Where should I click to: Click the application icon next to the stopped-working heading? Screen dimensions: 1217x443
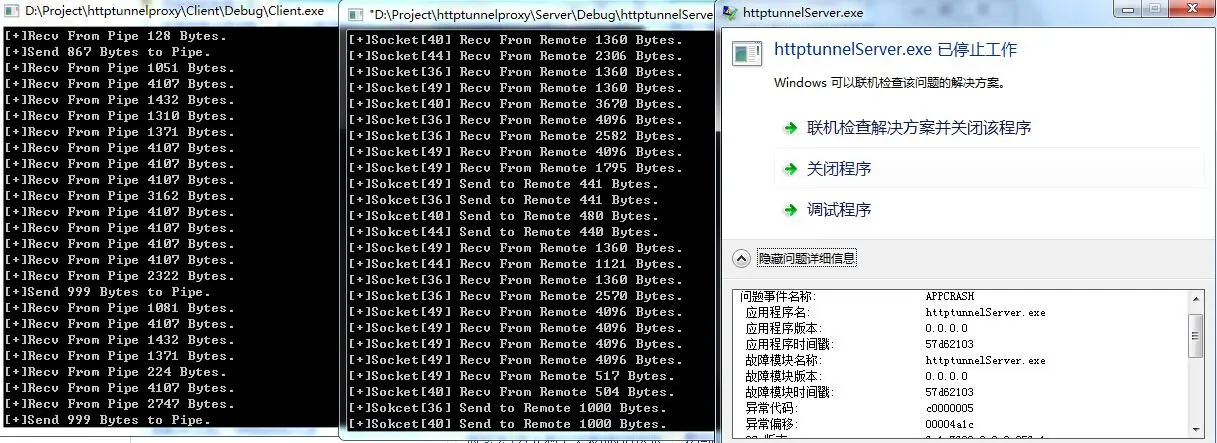748,53
